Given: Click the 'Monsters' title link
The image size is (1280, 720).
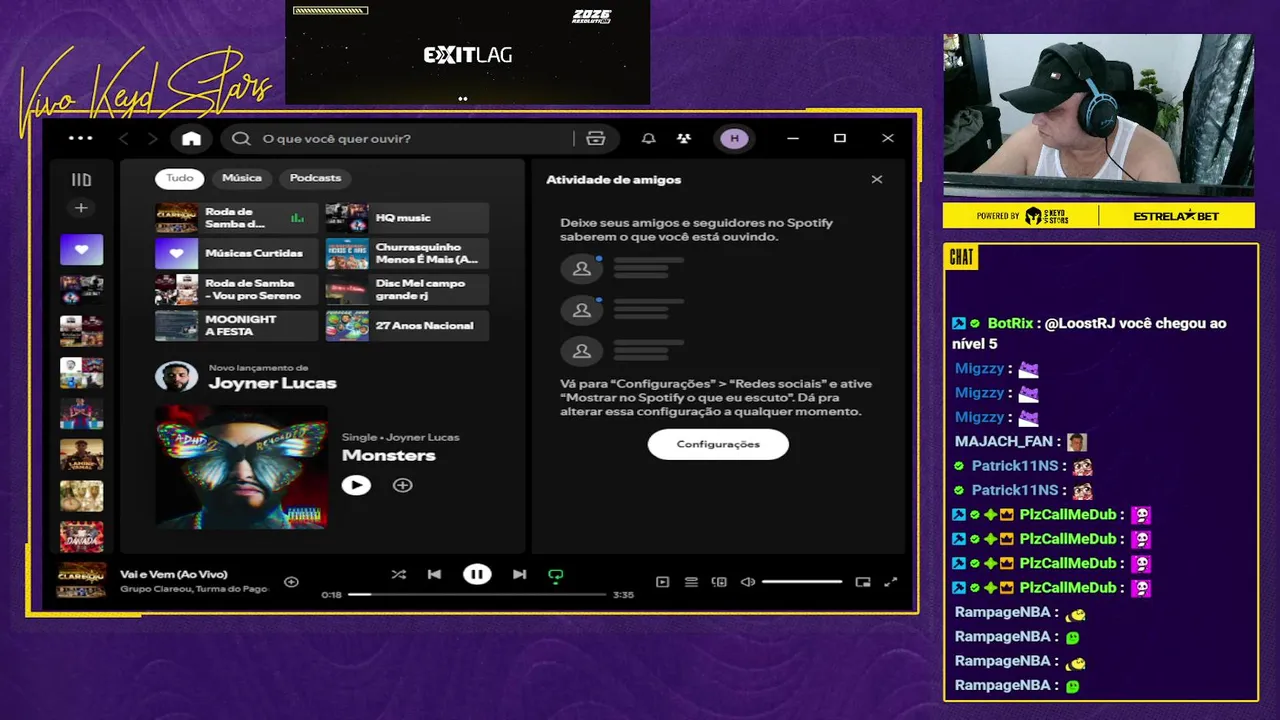Looking at the screenshot, I should point(388,455).
